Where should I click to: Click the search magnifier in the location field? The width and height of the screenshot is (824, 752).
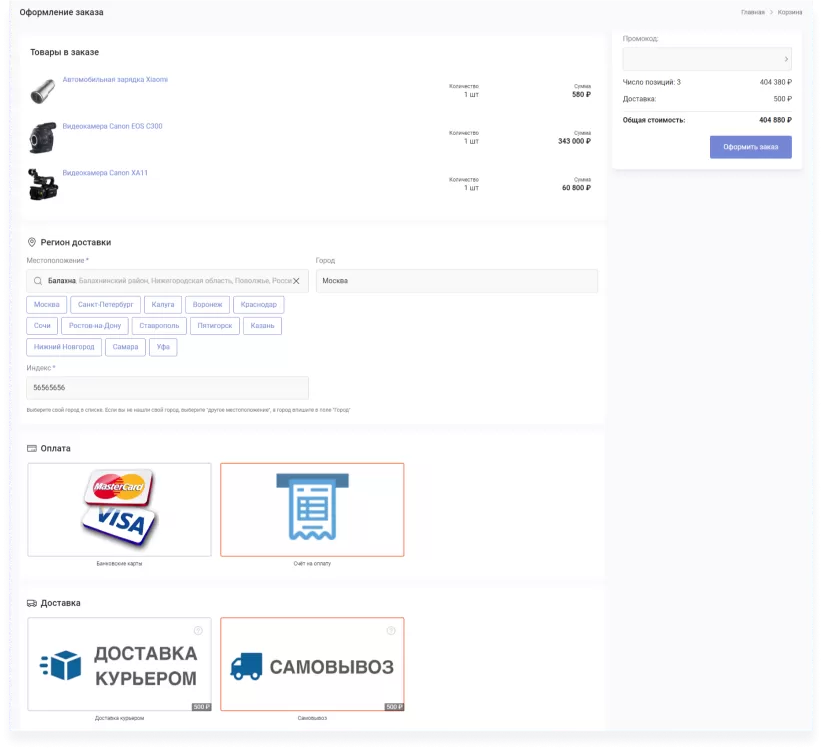[x=38, y=281]
